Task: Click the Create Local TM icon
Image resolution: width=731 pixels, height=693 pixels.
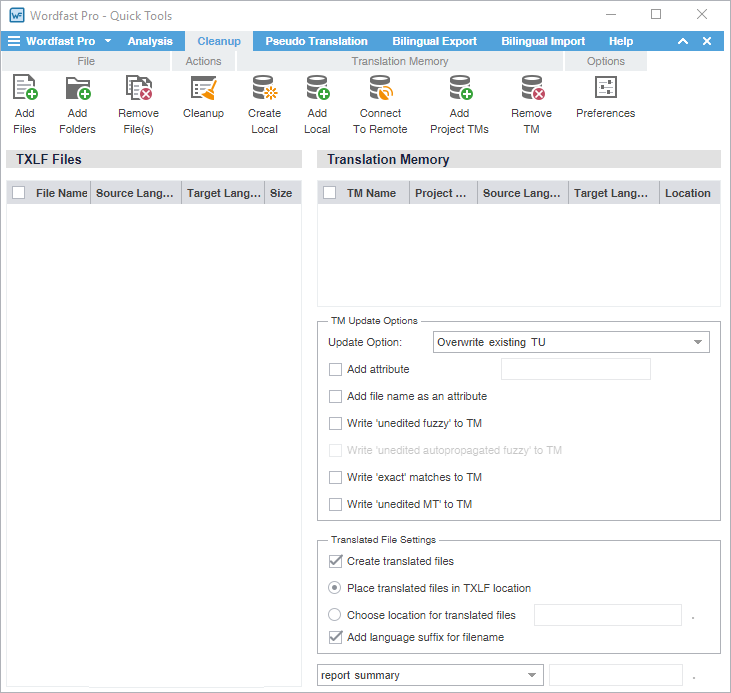Action: [x=264, y=88]
